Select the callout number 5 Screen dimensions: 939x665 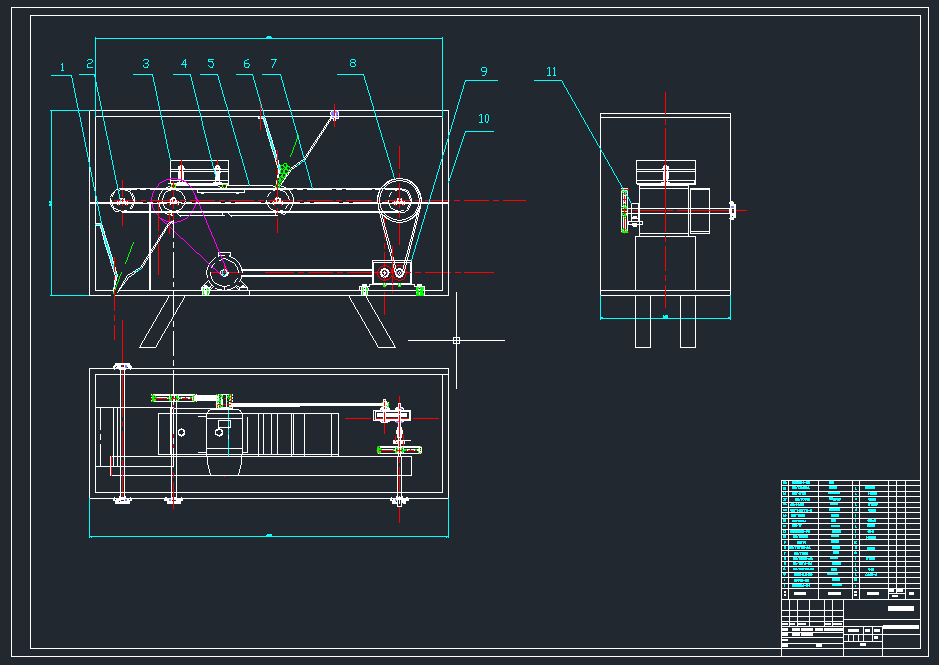pos(211,64)
